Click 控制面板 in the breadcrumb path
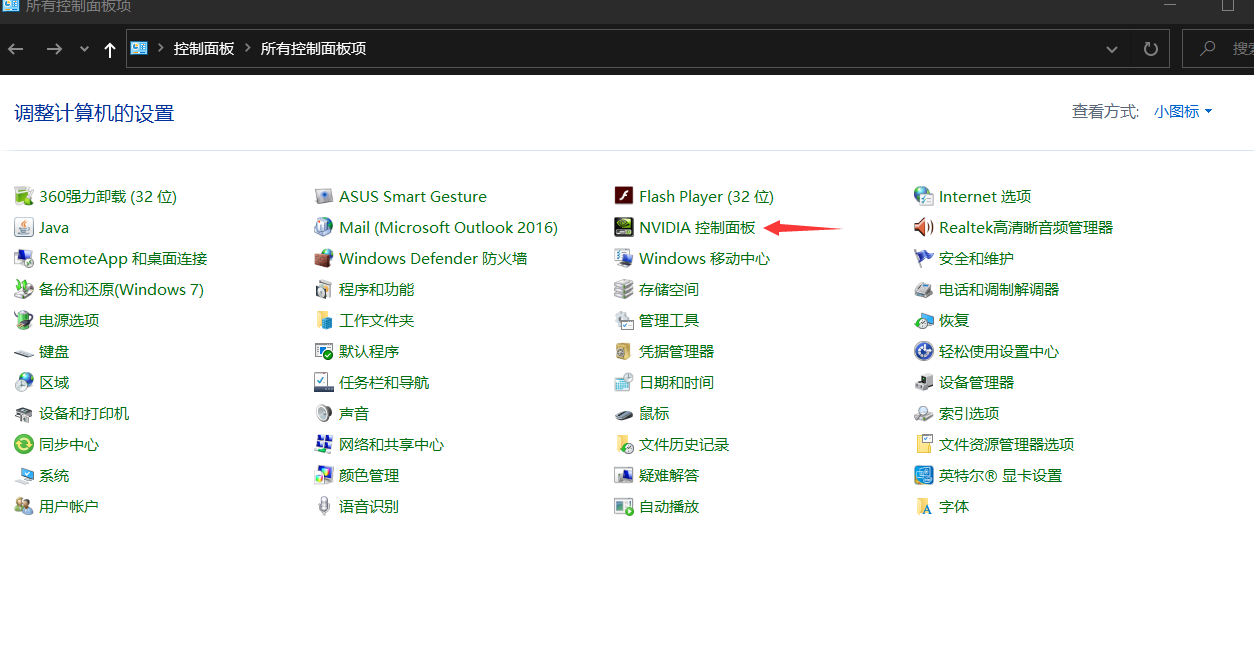Image resolution: width=1254 pixels, height=648 pixels. tap(204, 48)
